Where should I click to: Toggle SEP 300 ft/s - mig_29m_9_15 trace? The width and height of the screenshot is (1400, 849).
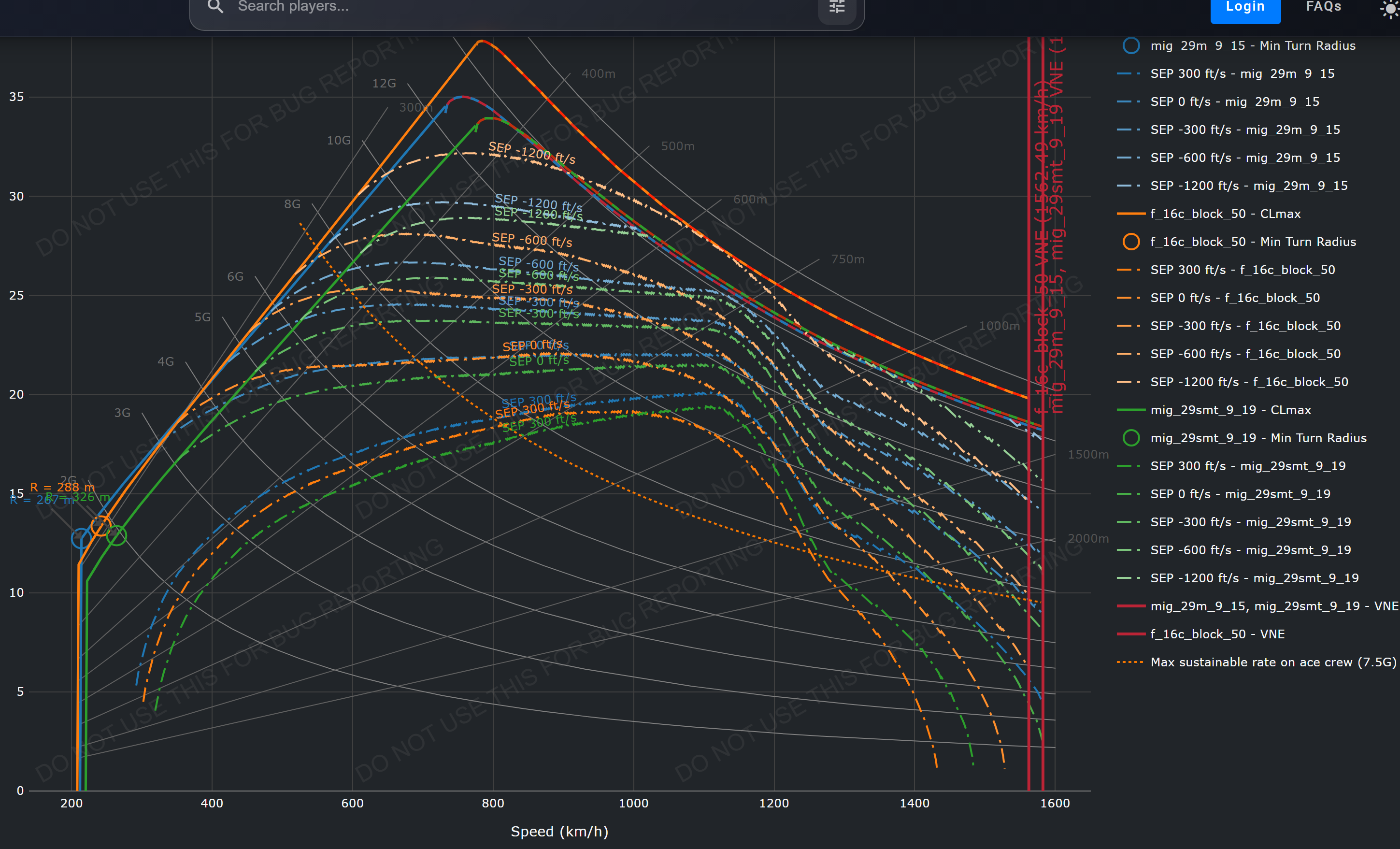click(x=1242, y=73)
